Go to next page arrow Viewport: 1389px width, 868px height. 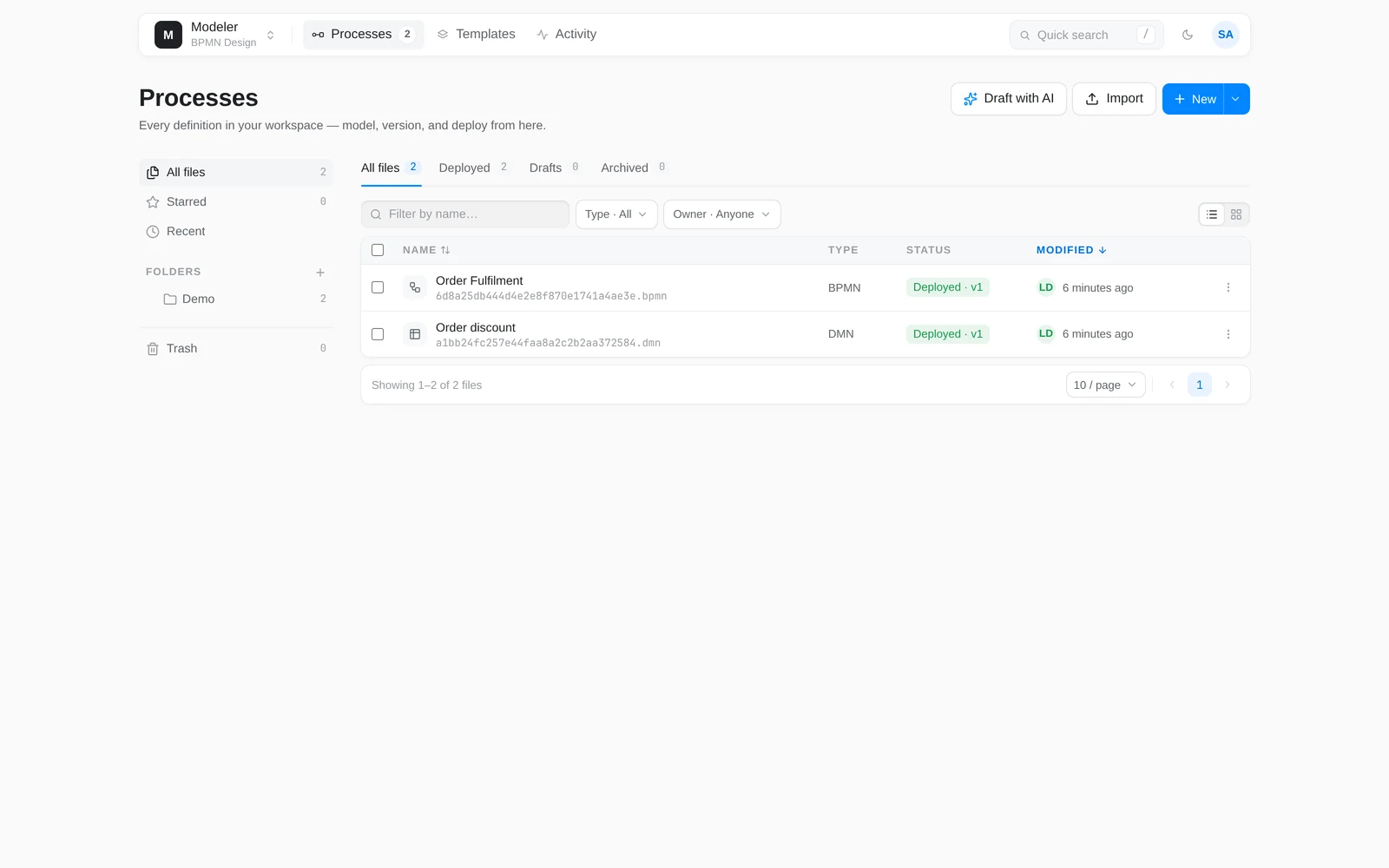[1228, 385]
